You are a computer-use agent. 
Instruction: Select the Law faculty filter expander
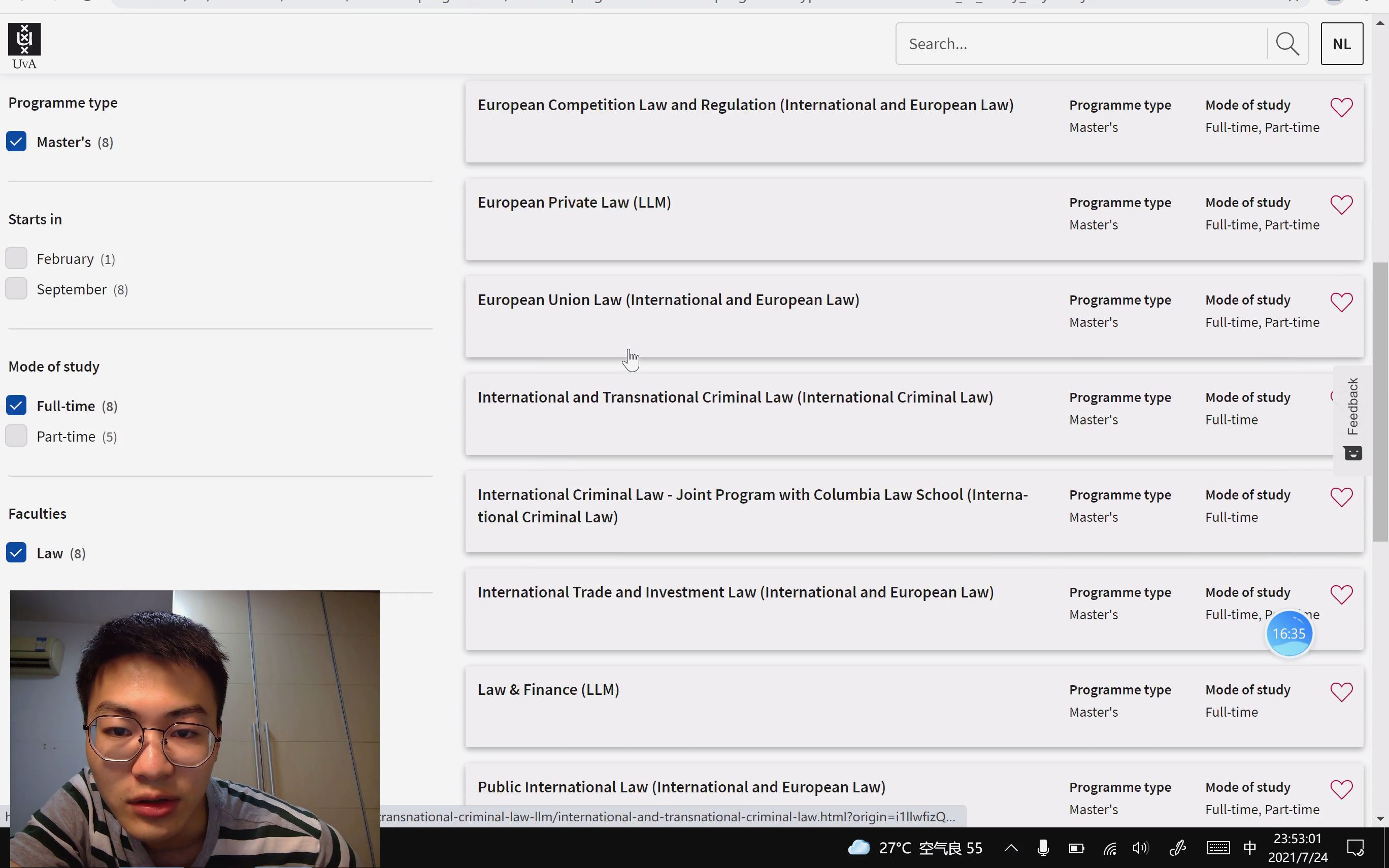(17, 553)
